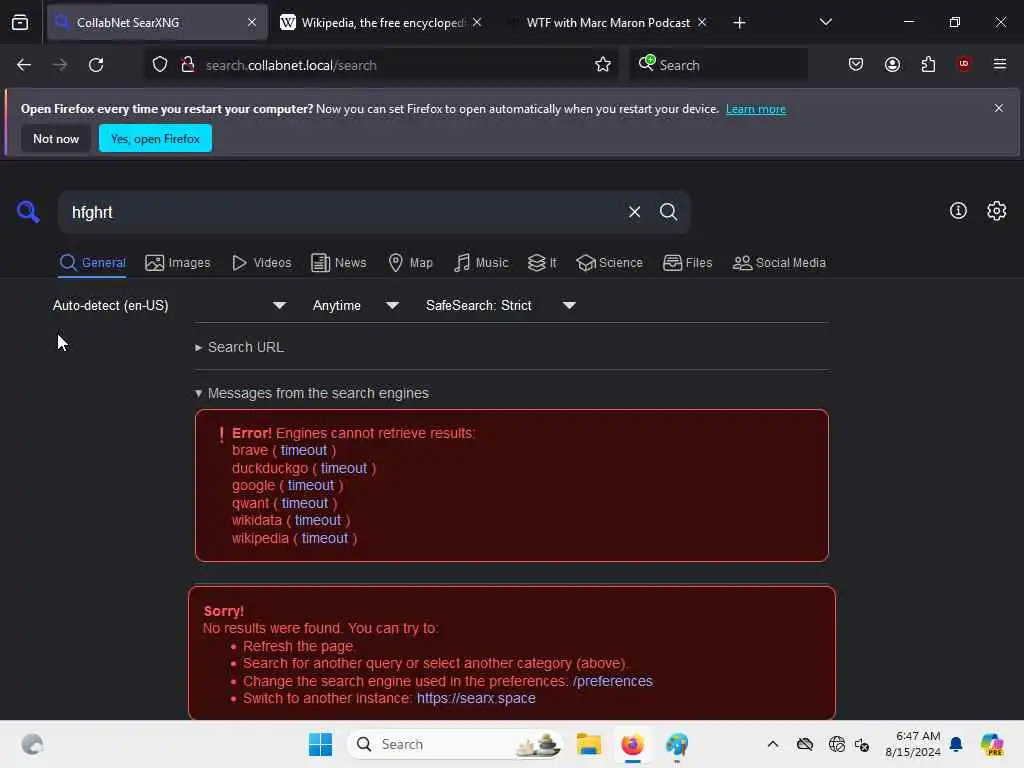Open the News category tab
Viewport: 1024px width, 768px height.
click(338, 263)
